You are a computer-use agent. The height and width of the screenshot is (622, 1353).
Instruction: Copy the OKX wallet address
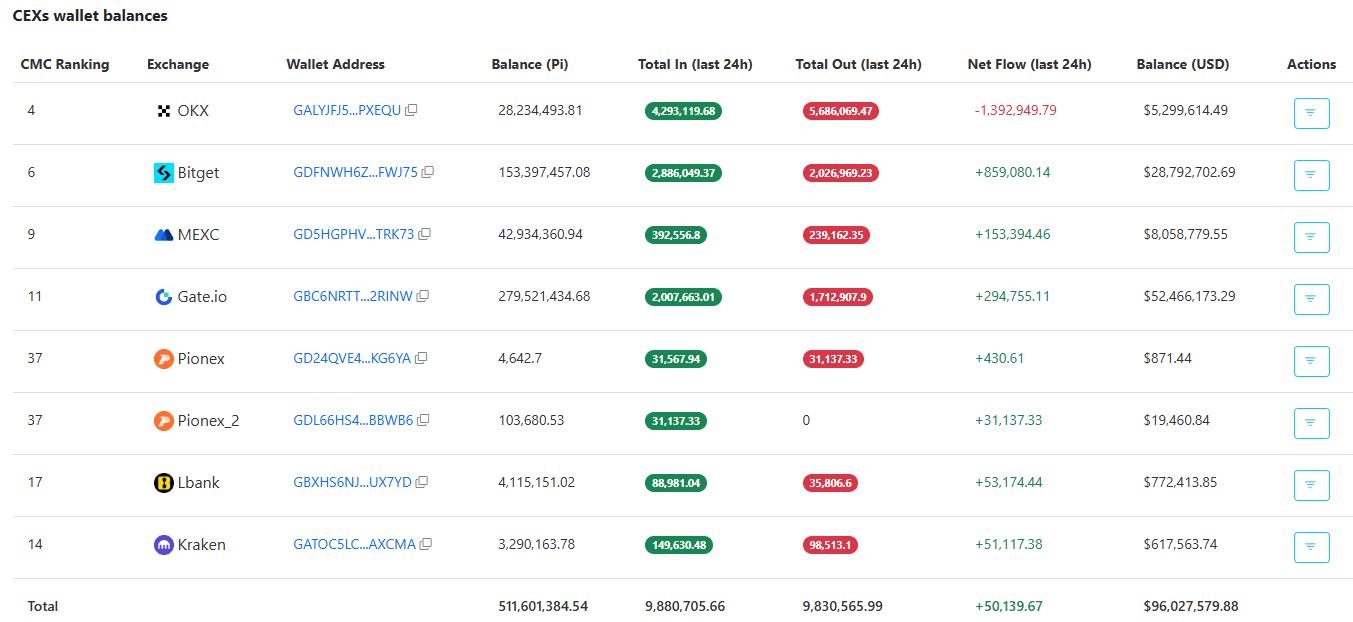[410, 110]
